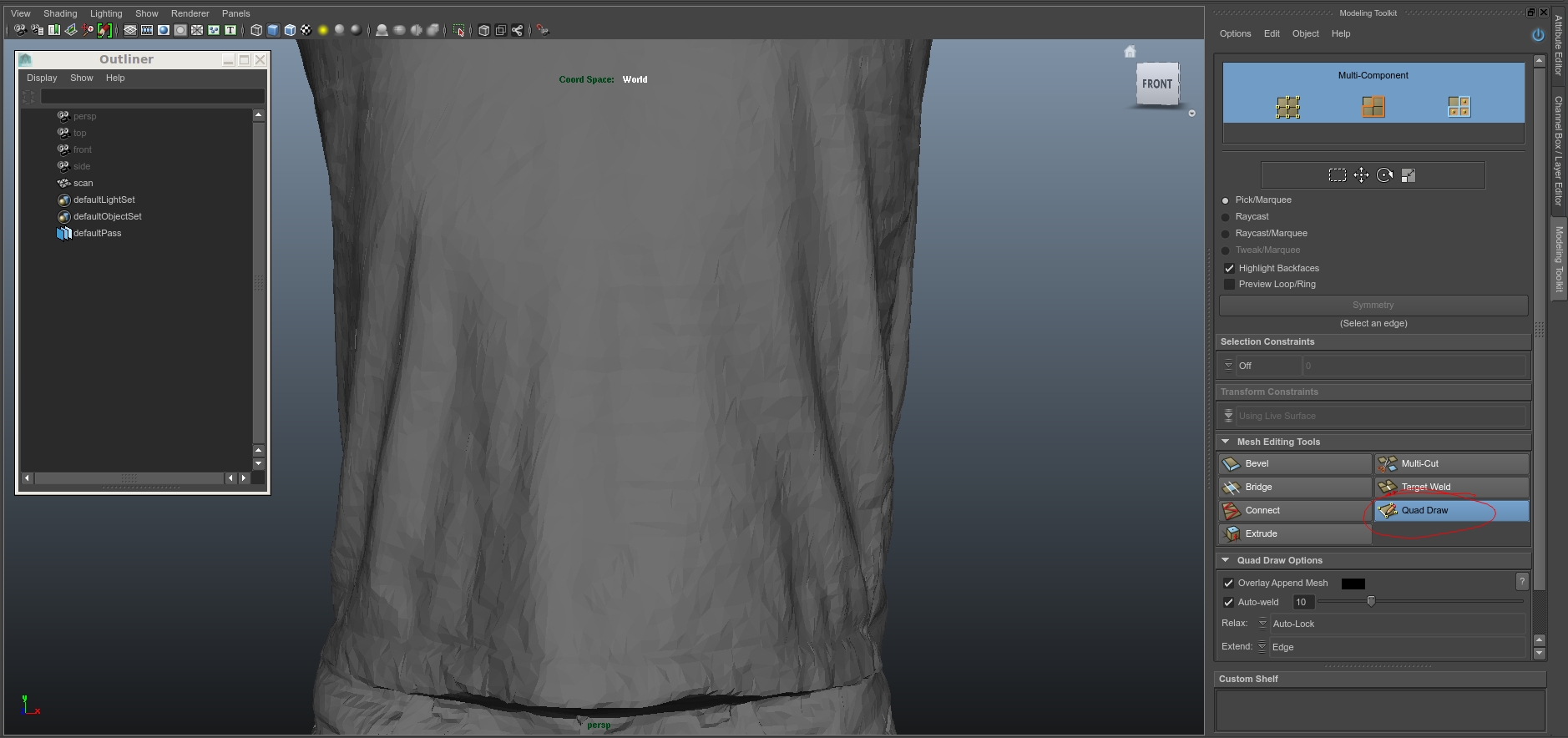
Task: Click the Overlay Append Mesh black swatch
Action: 1353,584
